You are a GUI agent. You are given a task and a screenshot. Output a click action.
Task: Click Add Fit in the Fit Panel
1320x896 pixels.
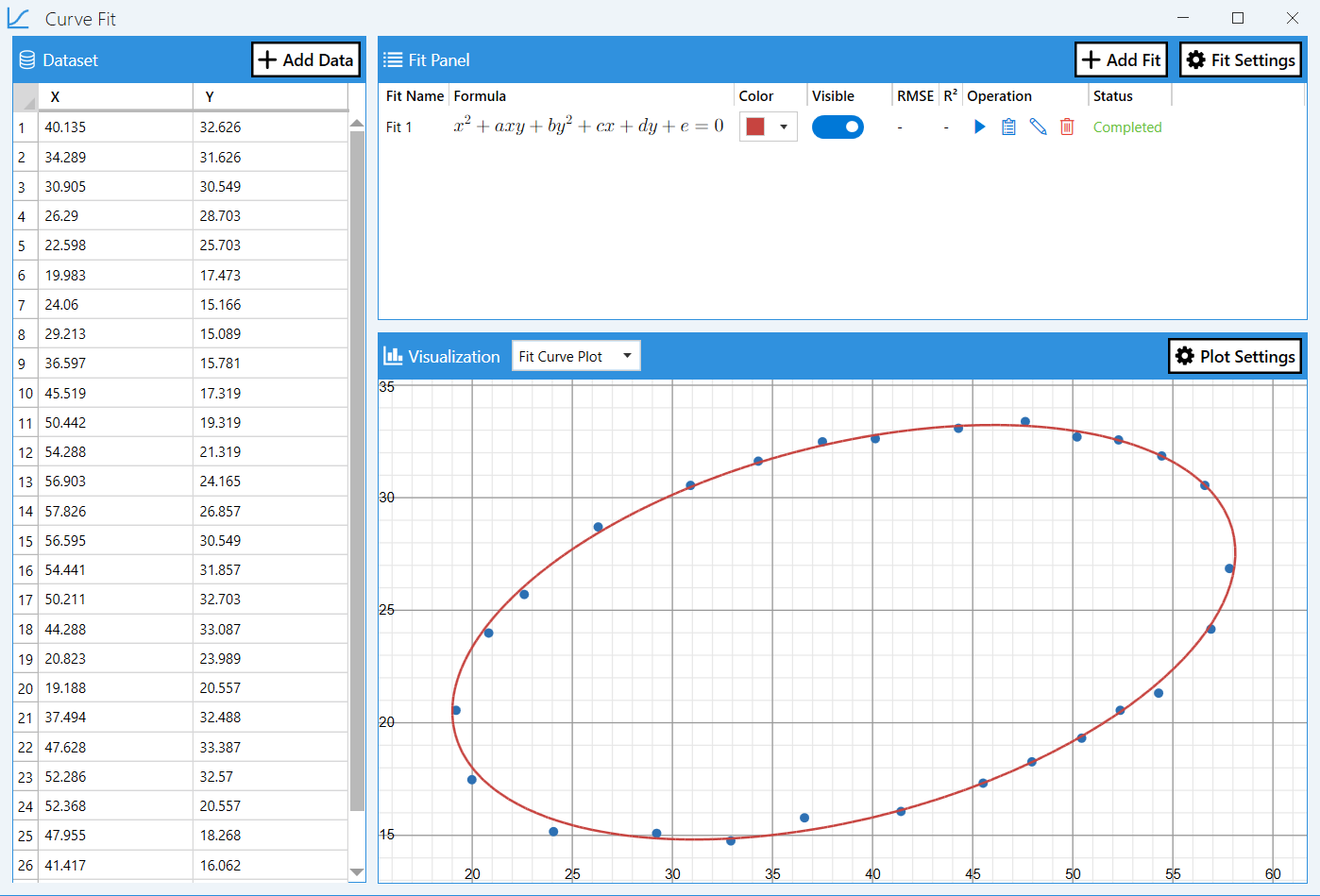(1121, 59)
